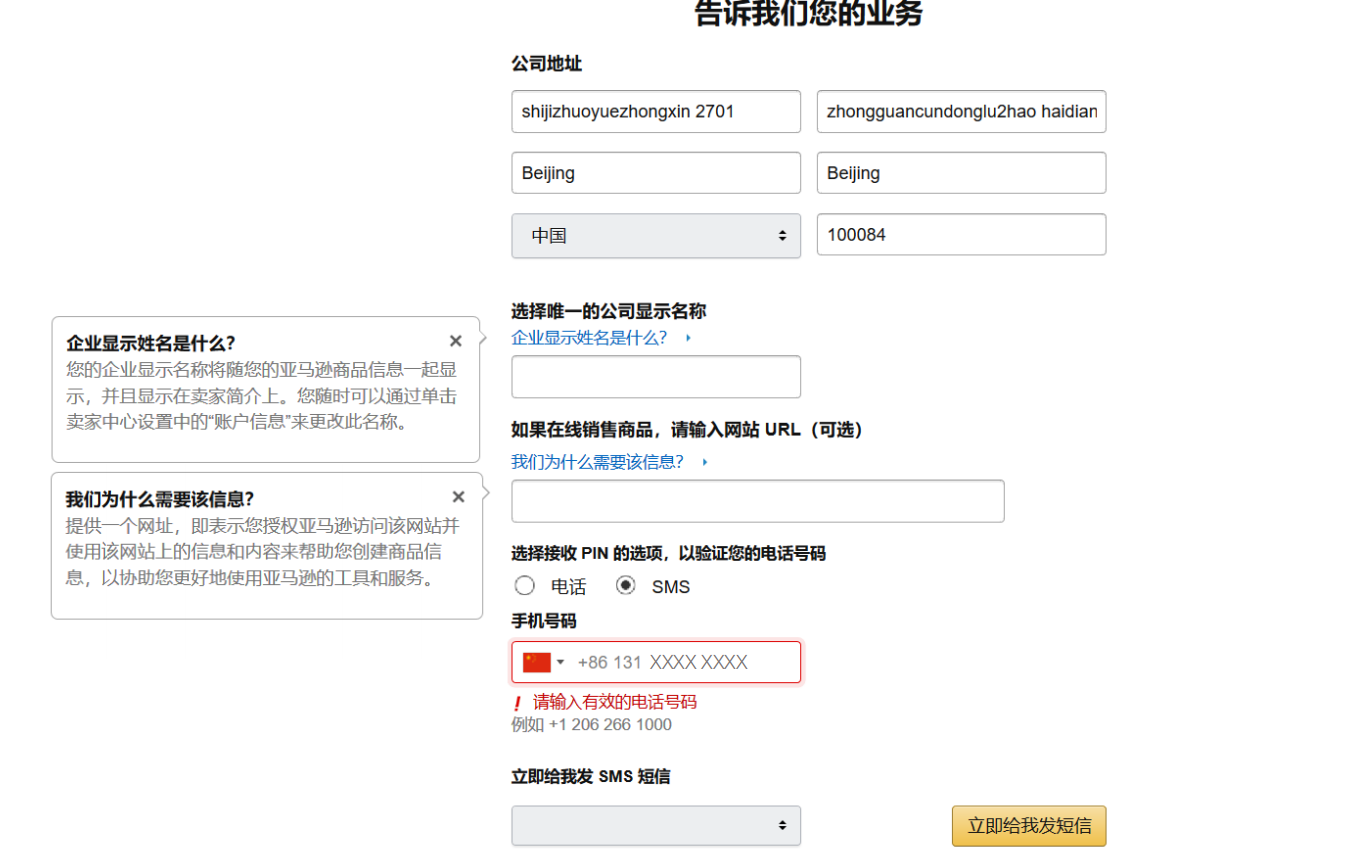This screenshot has height=850, width=1345.
Task: Click the right Beijing province field
Action: click(961, 173)
